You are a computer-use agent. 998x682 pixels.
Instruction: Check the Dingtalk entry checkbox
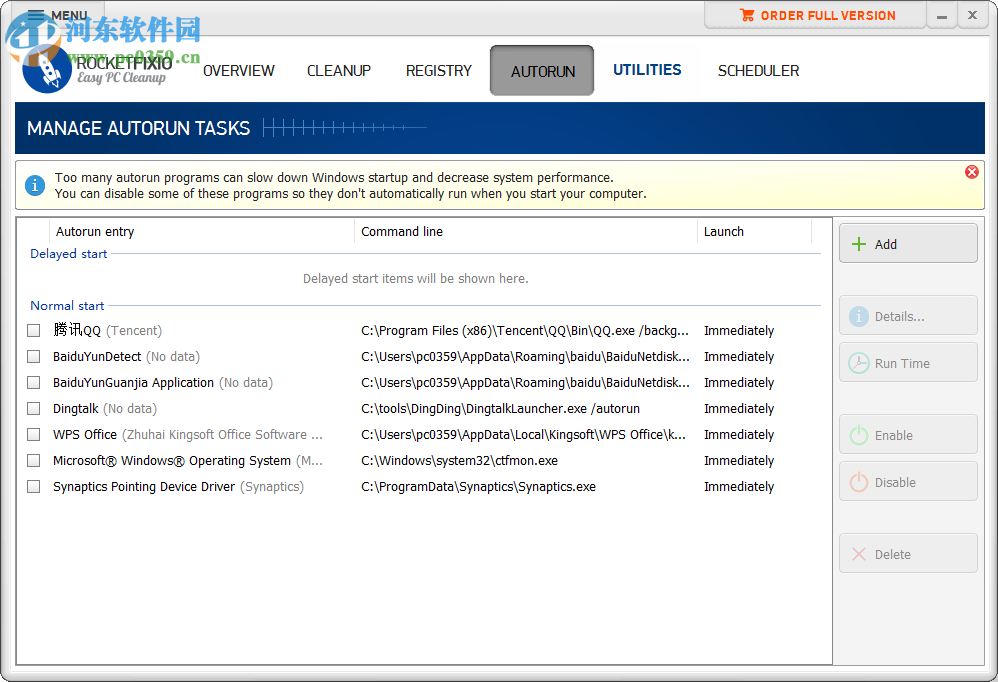coord(34,408)
